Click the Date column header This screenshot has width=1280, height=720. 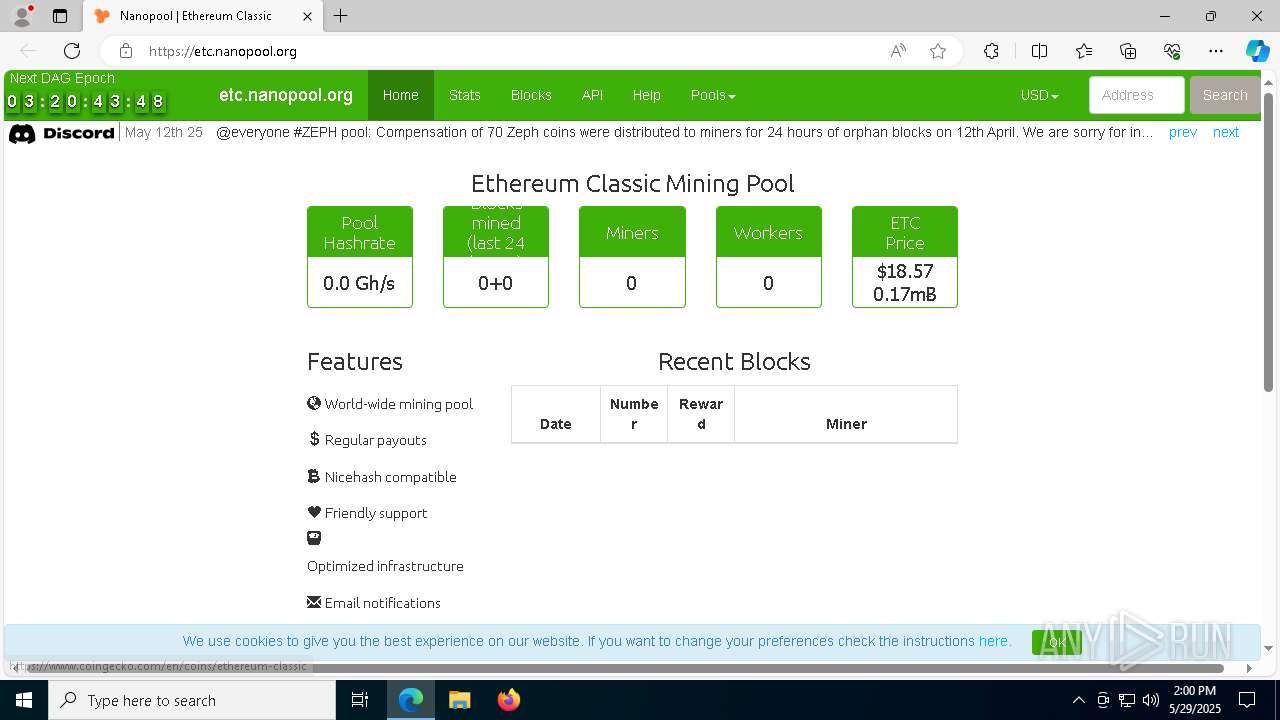tap(556, 414)
